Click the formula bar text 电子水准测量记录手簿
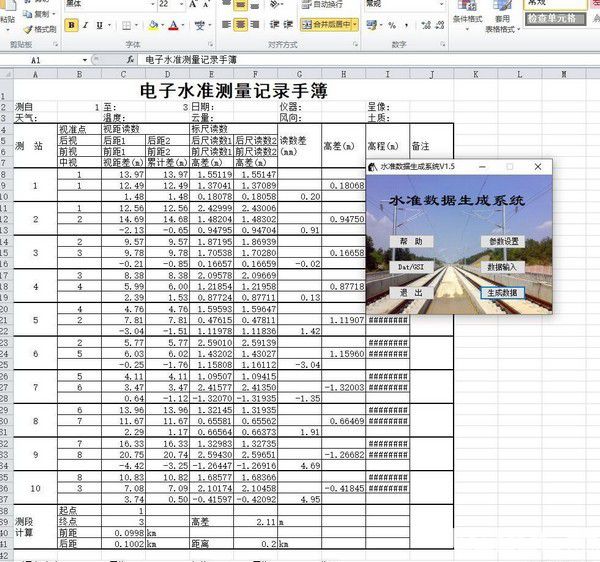 191,60
